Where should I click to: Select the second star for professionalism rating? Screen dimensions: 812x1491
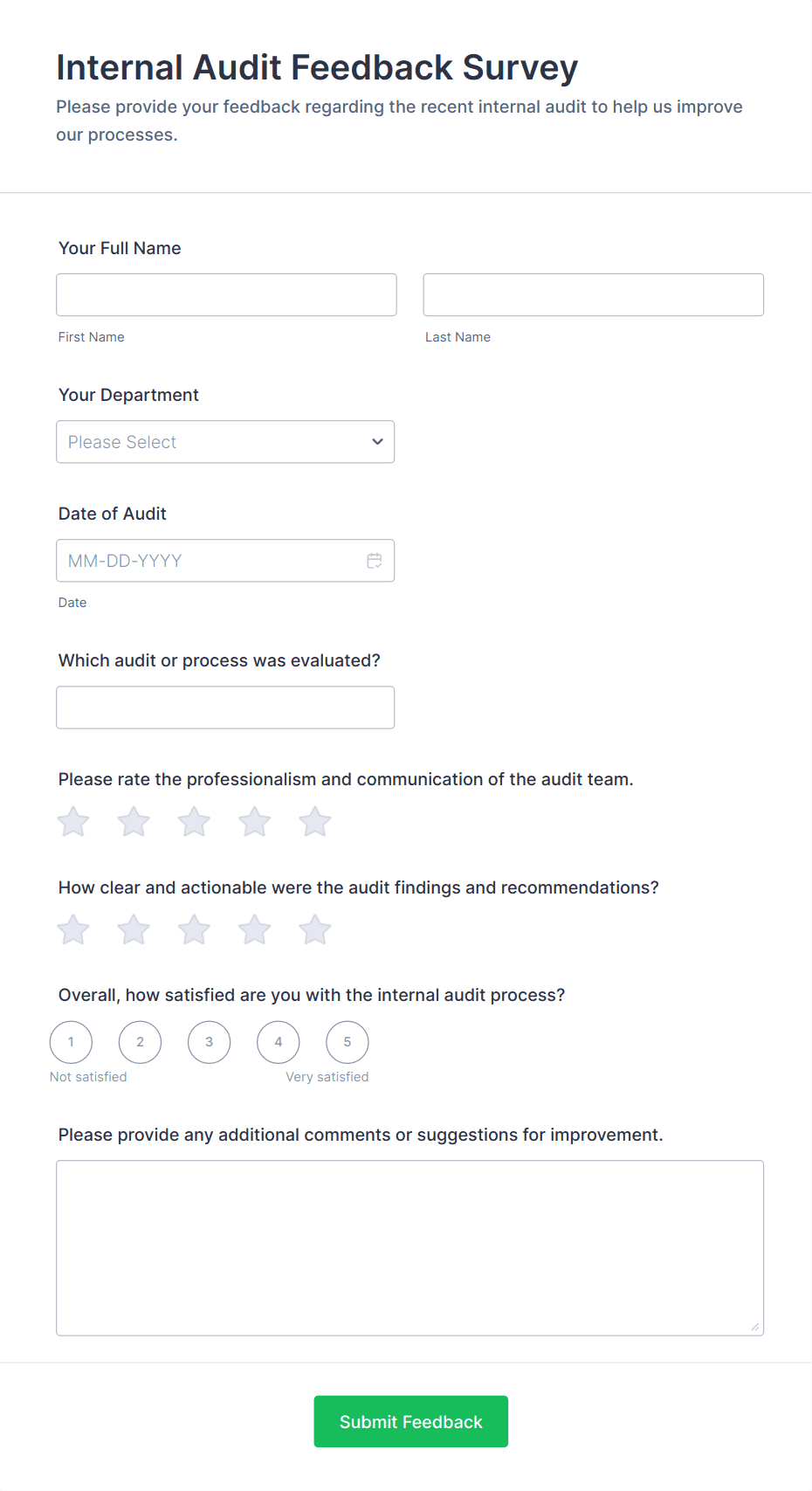point(133,821)
